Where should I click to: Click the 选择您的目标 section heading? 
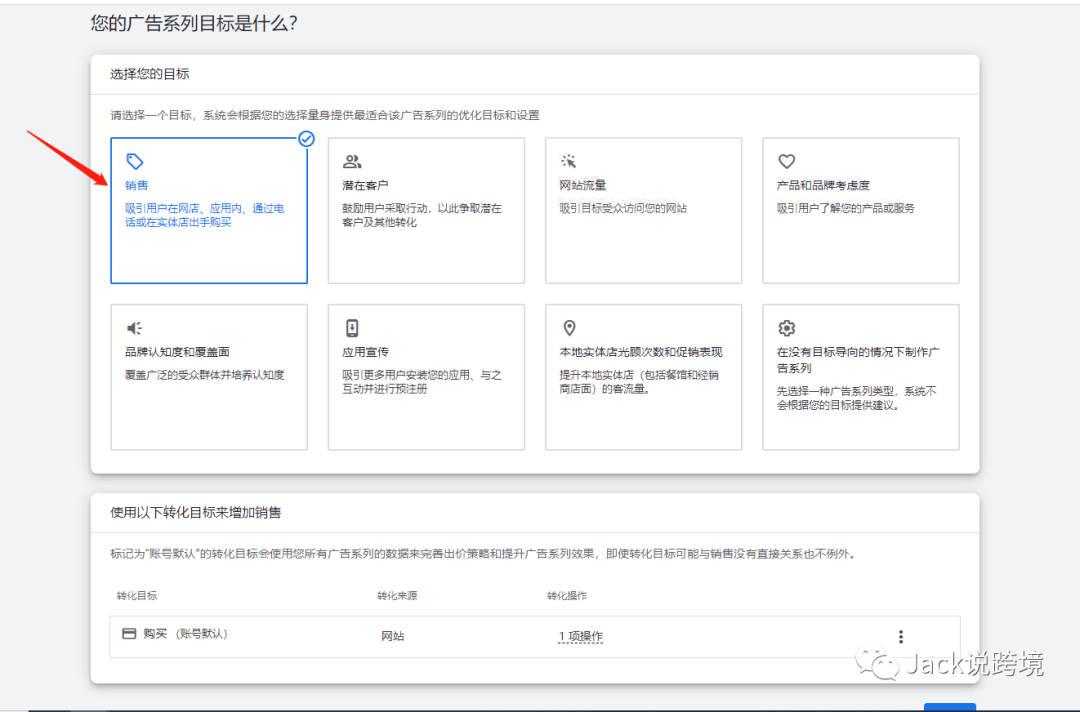tap(149, 74)
